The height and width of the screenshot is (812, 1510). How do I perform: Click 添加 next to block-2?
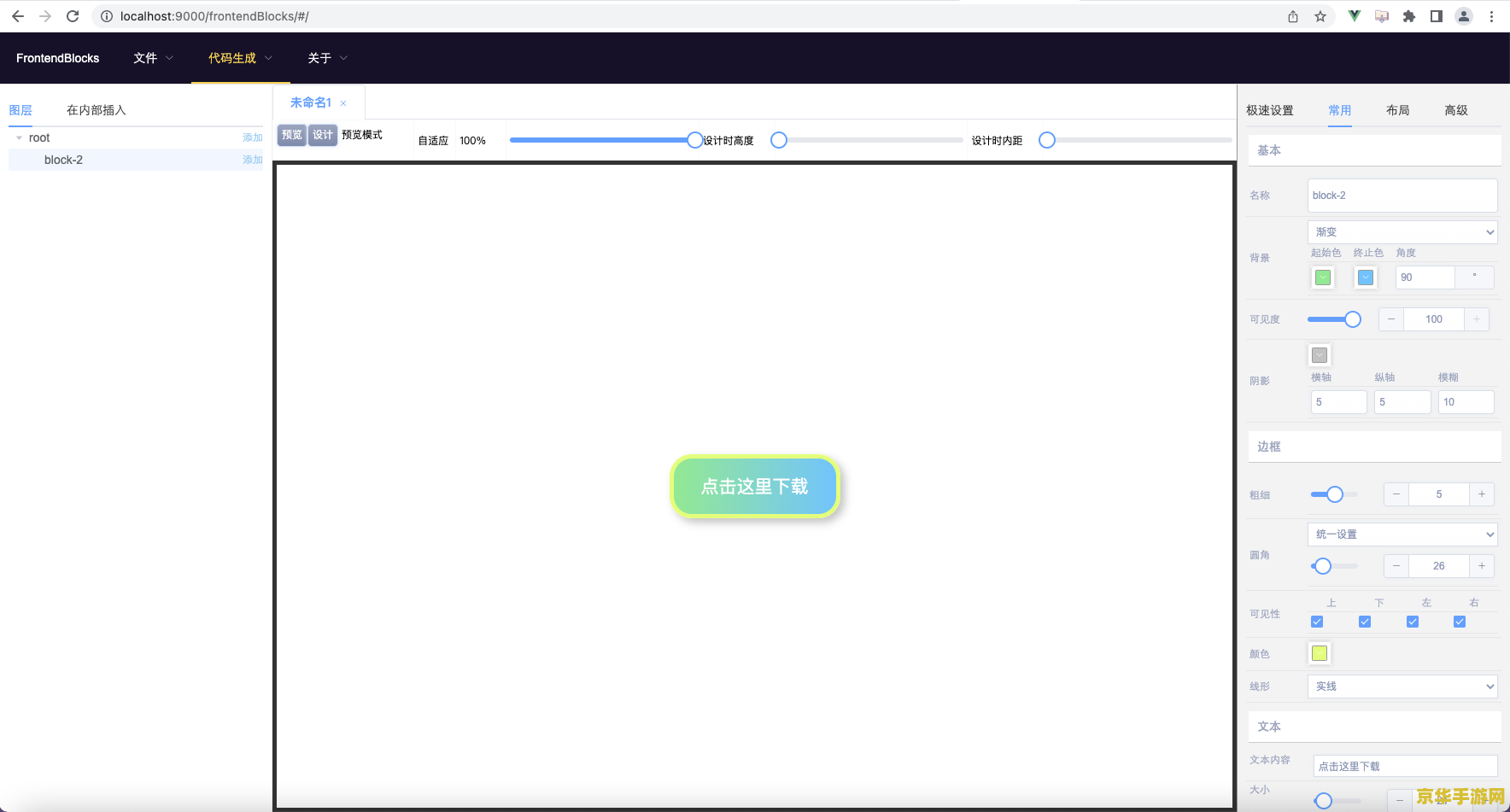253,160
